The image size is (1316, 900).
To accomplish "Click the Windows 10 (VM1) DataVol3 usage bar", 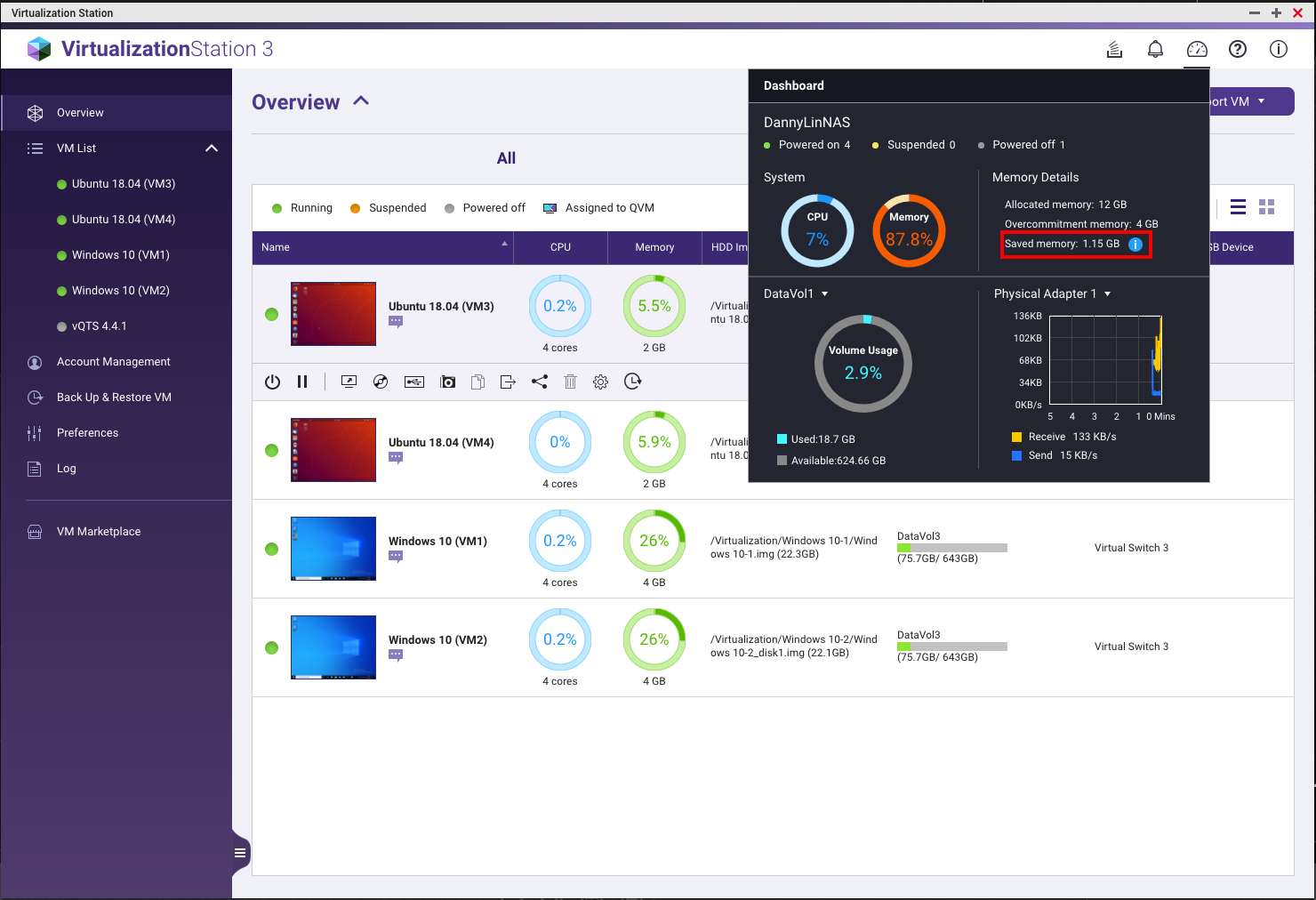I will [x=952, y=548].
